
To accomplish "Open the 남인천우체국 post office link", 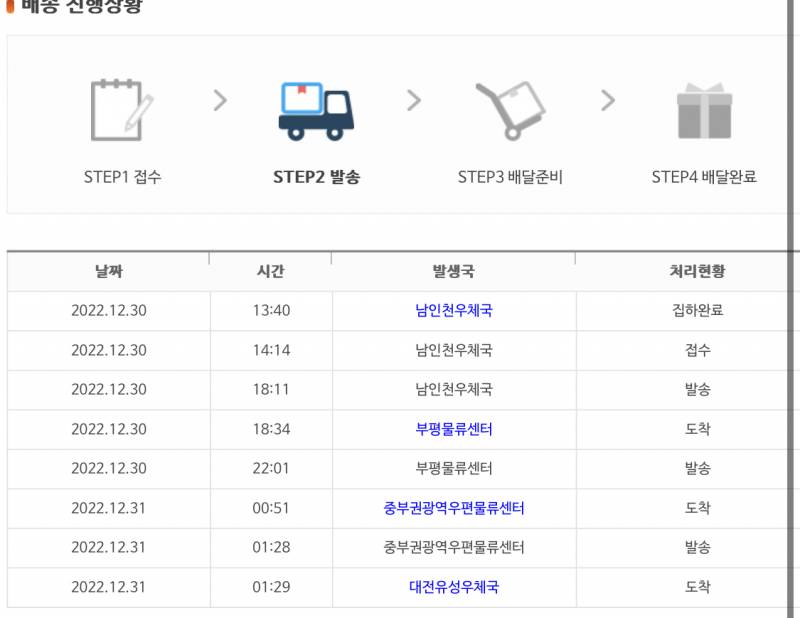I will [452, 311].
